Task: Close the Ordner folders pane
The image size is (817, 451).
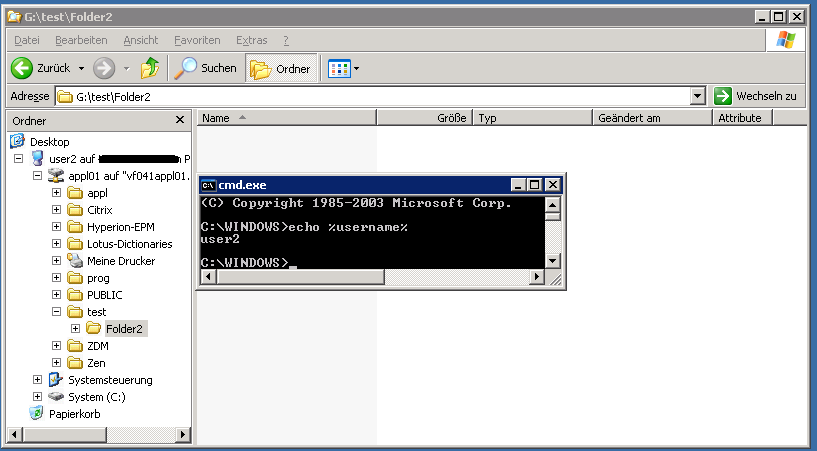Action: 180,120
